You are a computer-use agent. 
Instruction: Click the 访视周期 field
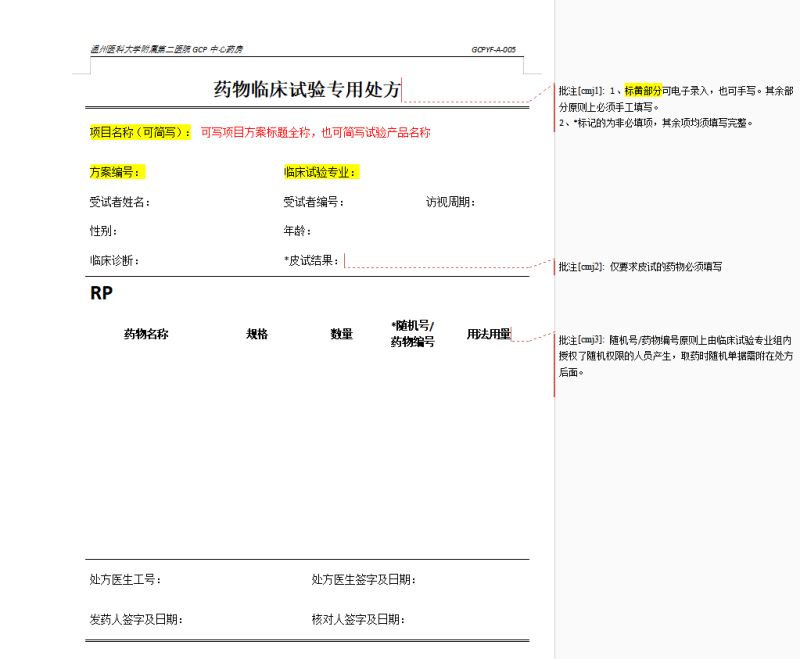pos(450,199)
